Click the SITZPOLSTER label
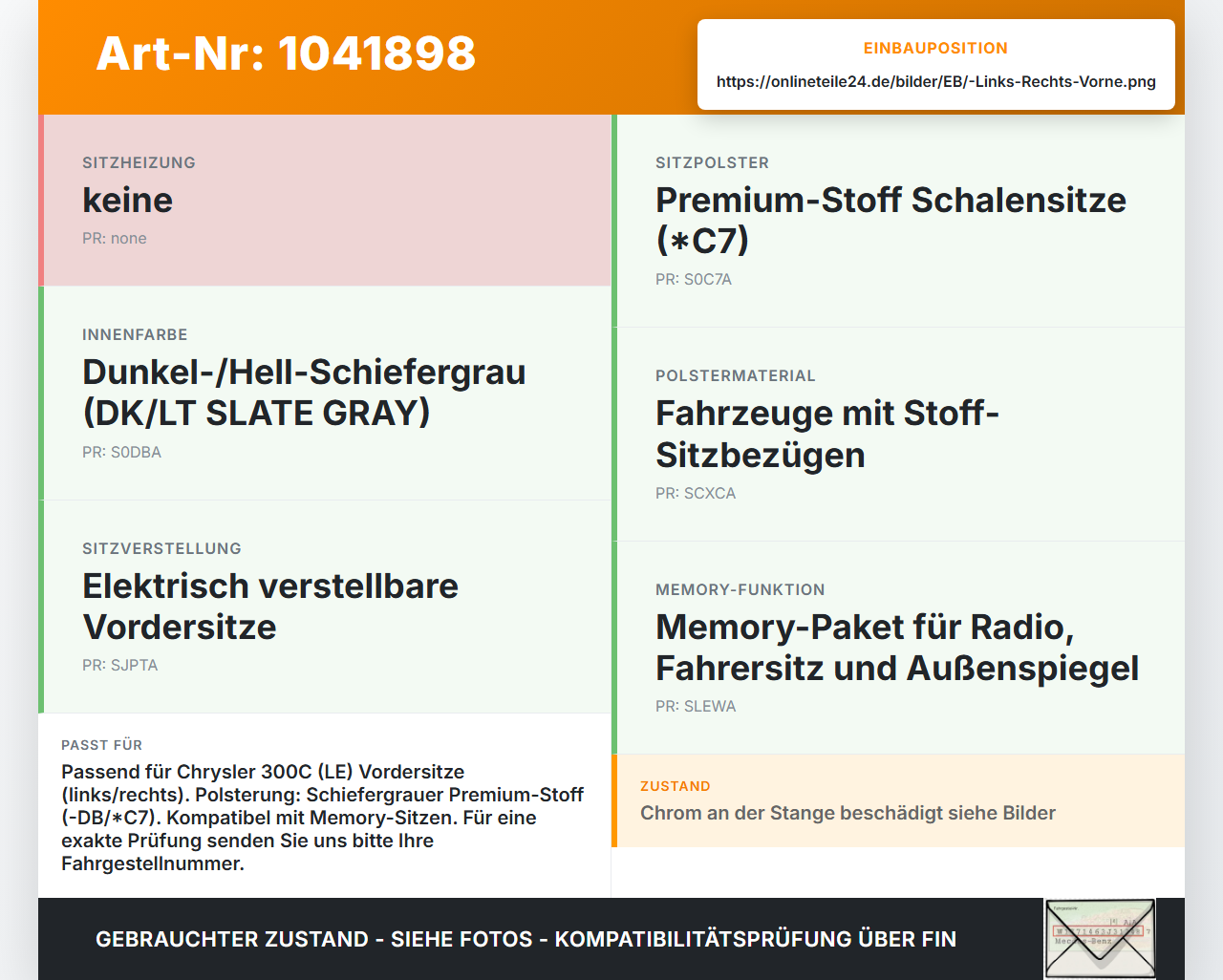Screen dimensions: 1223x980 click(x=712, y=162)
